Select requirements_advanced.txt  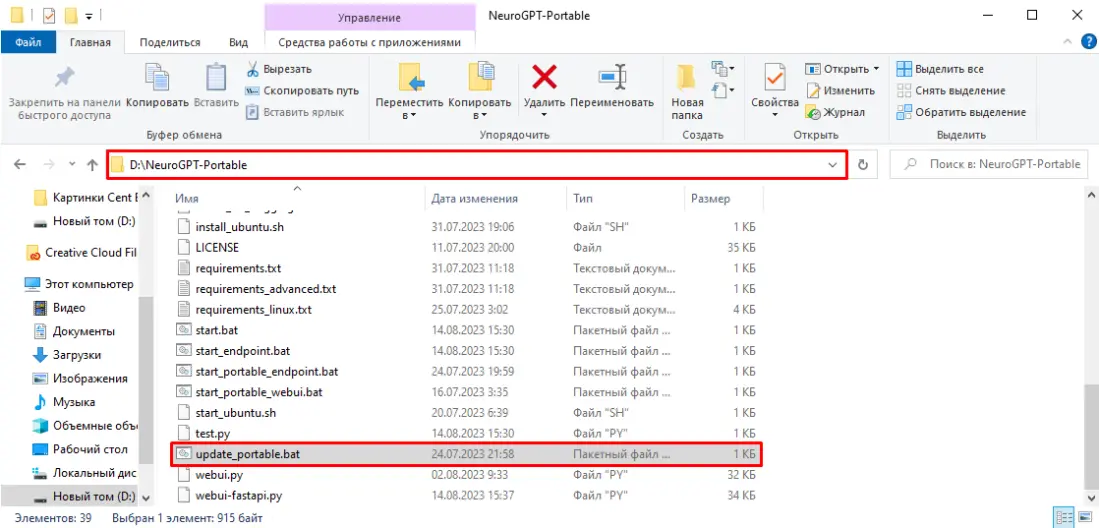click(466, 289)
